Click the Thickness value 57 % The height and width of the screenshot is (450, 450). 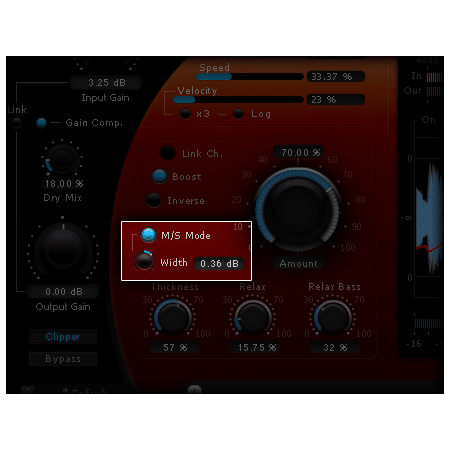(175, 347)
